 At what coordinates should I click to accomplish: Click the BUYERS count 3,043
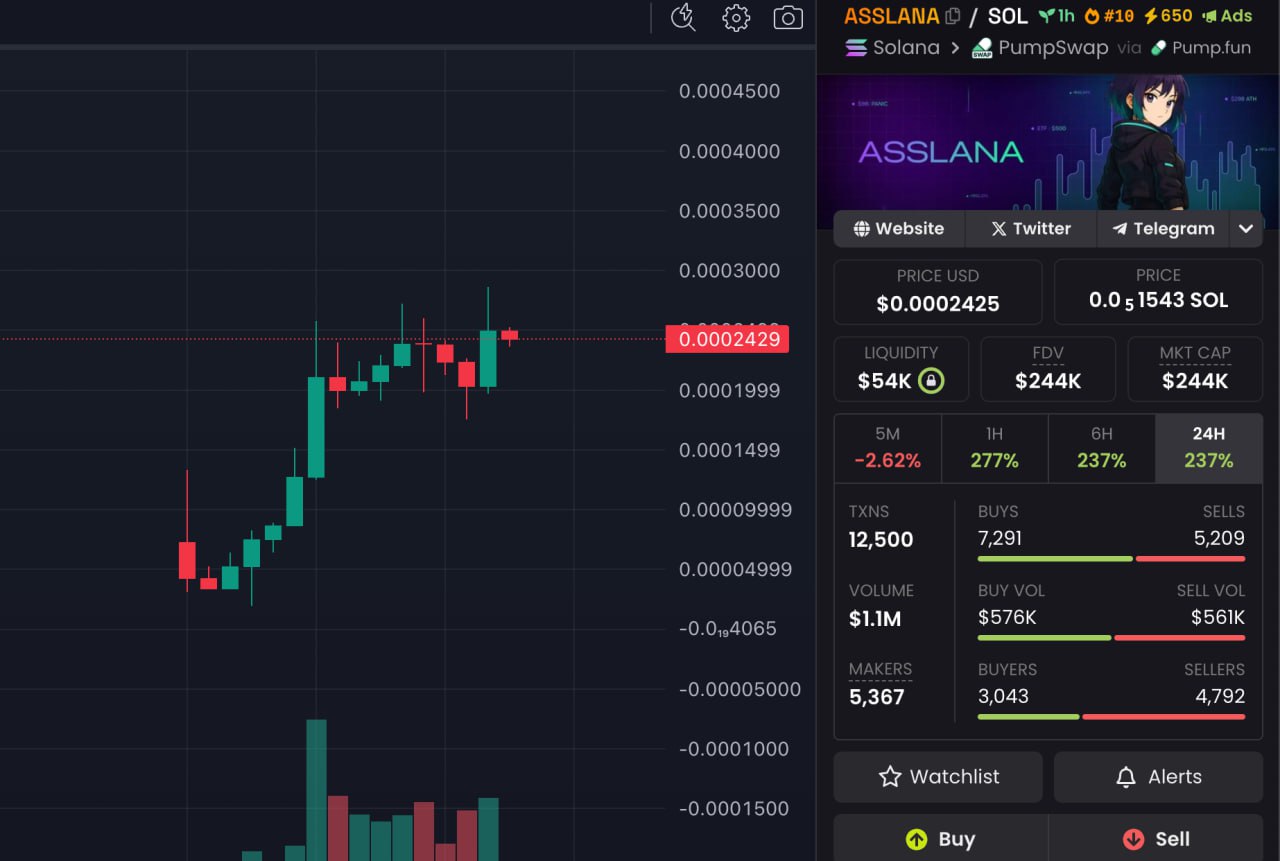[1003, 696]
